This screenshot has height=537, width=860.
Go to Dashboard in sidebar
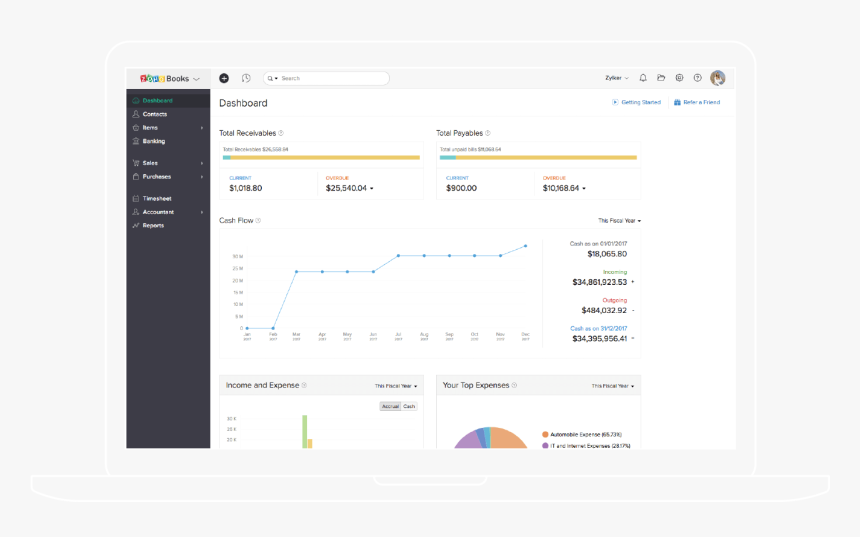(x=168, y=100)
